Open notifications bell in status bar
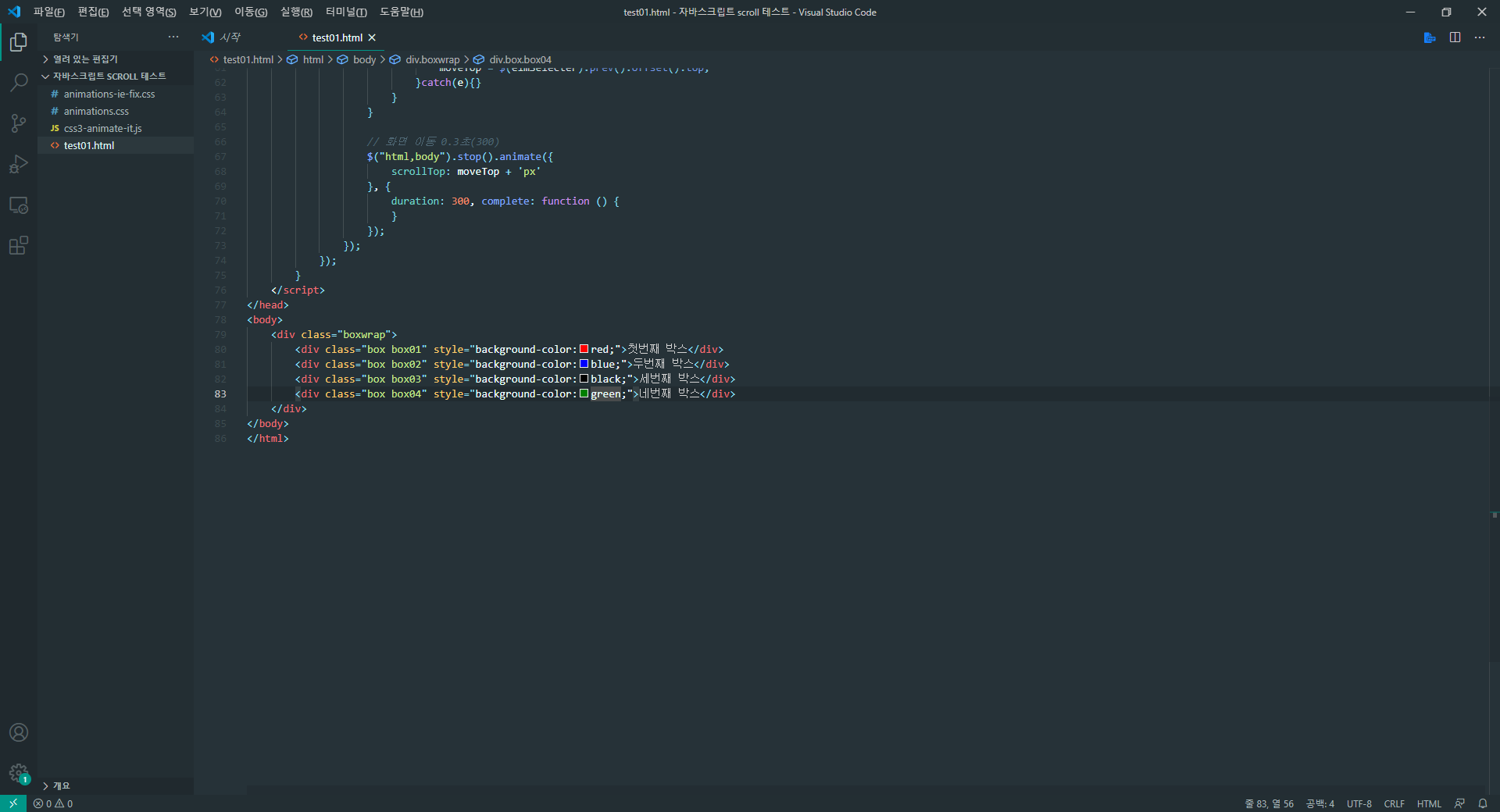This screenshot has width=1500, height=812. click(1483, 803)
